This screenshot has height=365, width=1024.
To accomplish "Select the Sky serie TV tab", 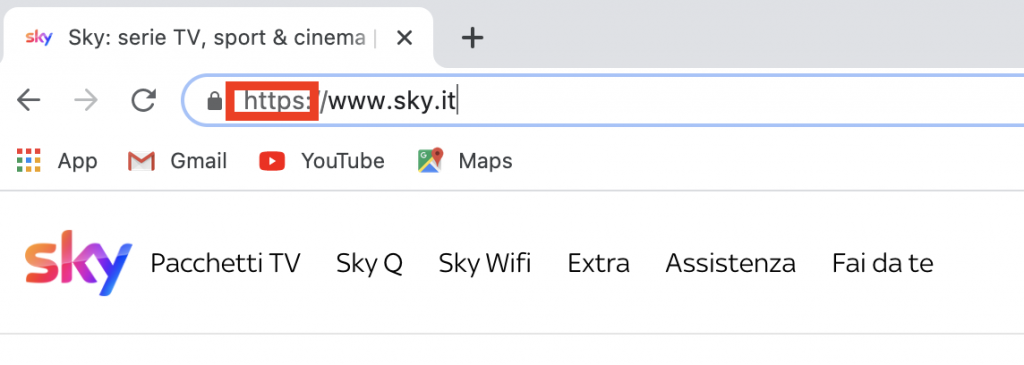I will 217,39.
